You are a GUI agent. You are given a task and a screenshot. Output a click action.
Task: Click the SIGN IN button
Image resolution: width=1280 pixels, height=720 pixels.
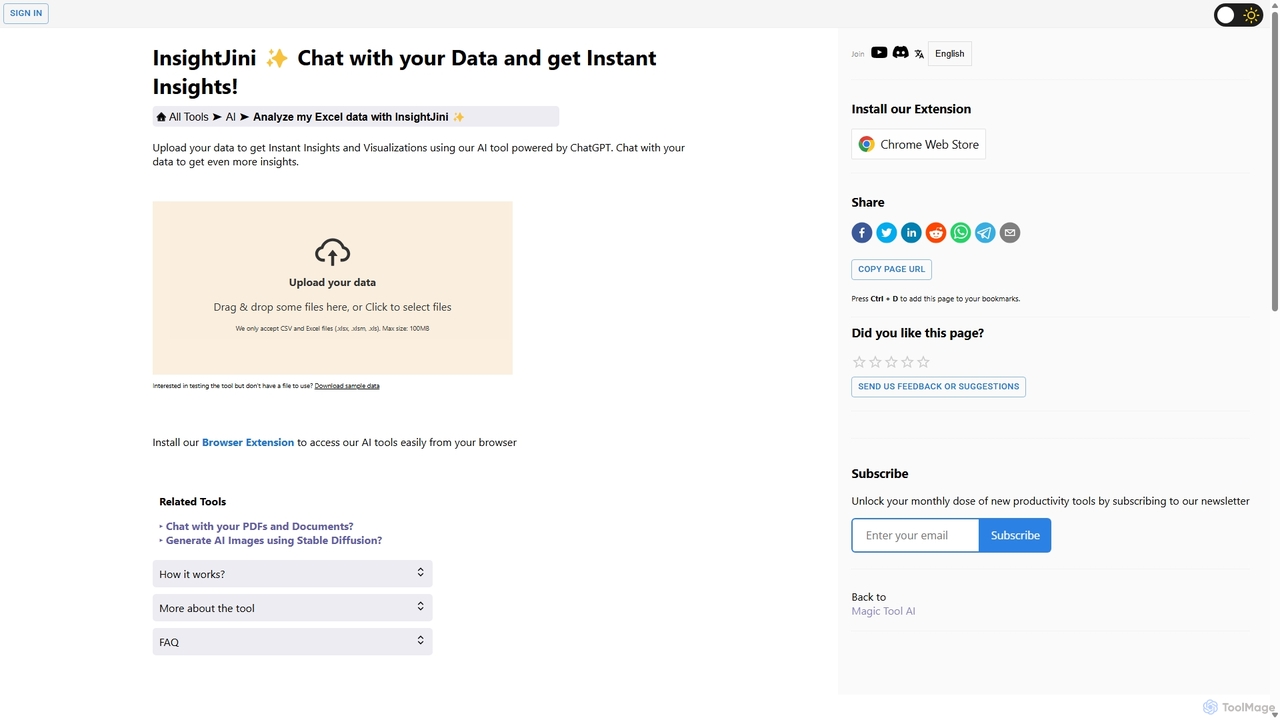tap(26, 14)
